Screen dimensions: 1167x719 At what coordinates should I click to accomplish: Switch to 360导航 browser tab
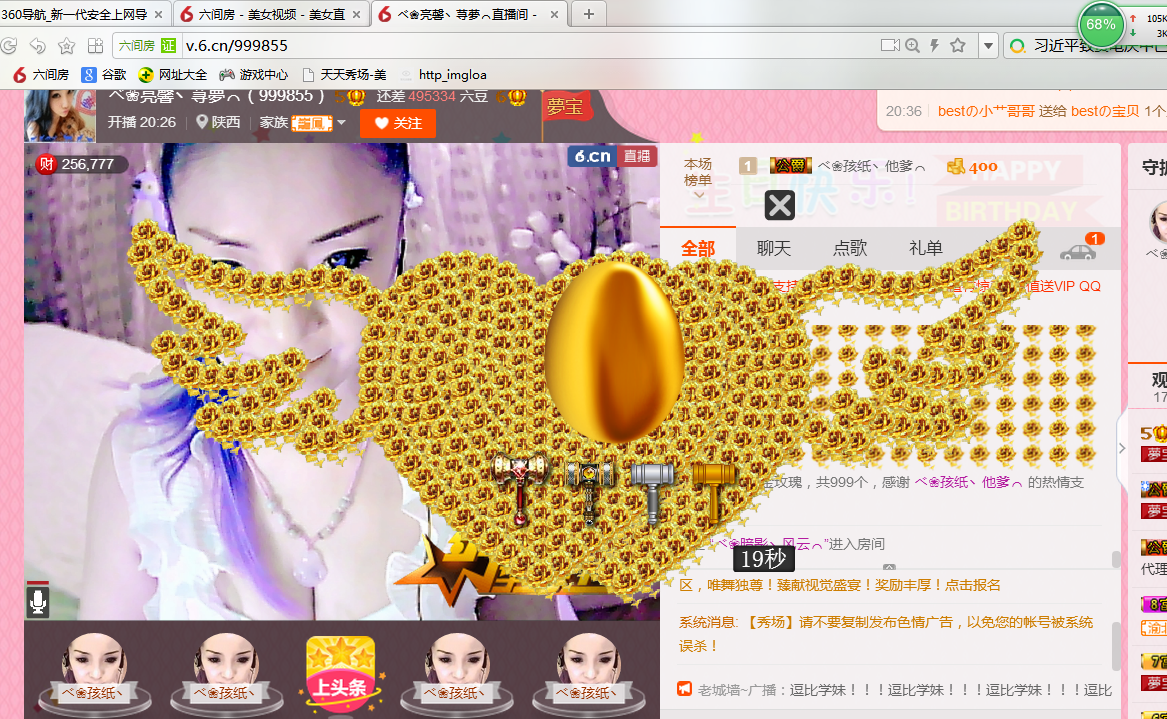point(74,14)
